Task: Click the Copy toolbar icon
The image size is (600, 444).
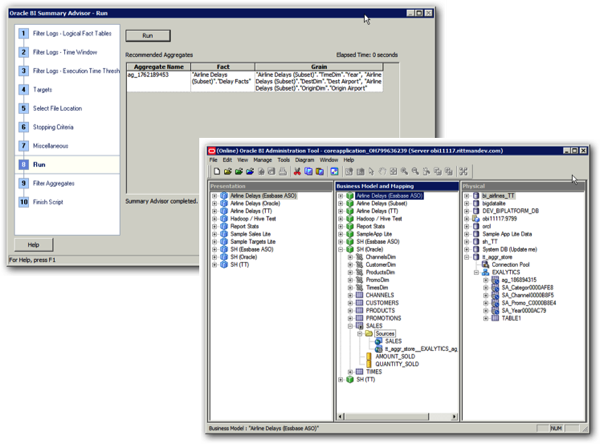Action: click(308, 171)
